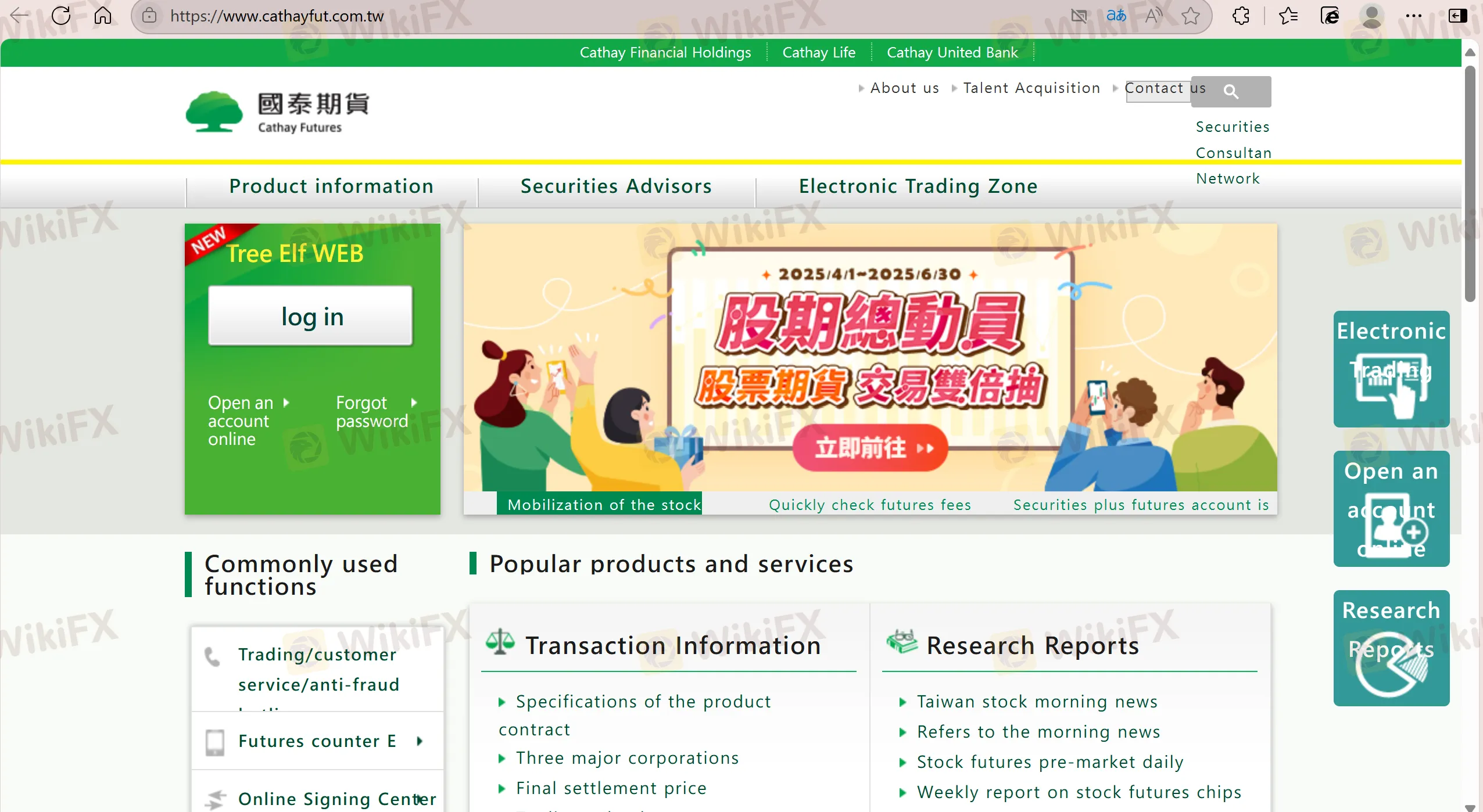Screen dimensions: 1483x812
Task: Click the phone icon for customer service hotline
Action: [x=213, y=656]
